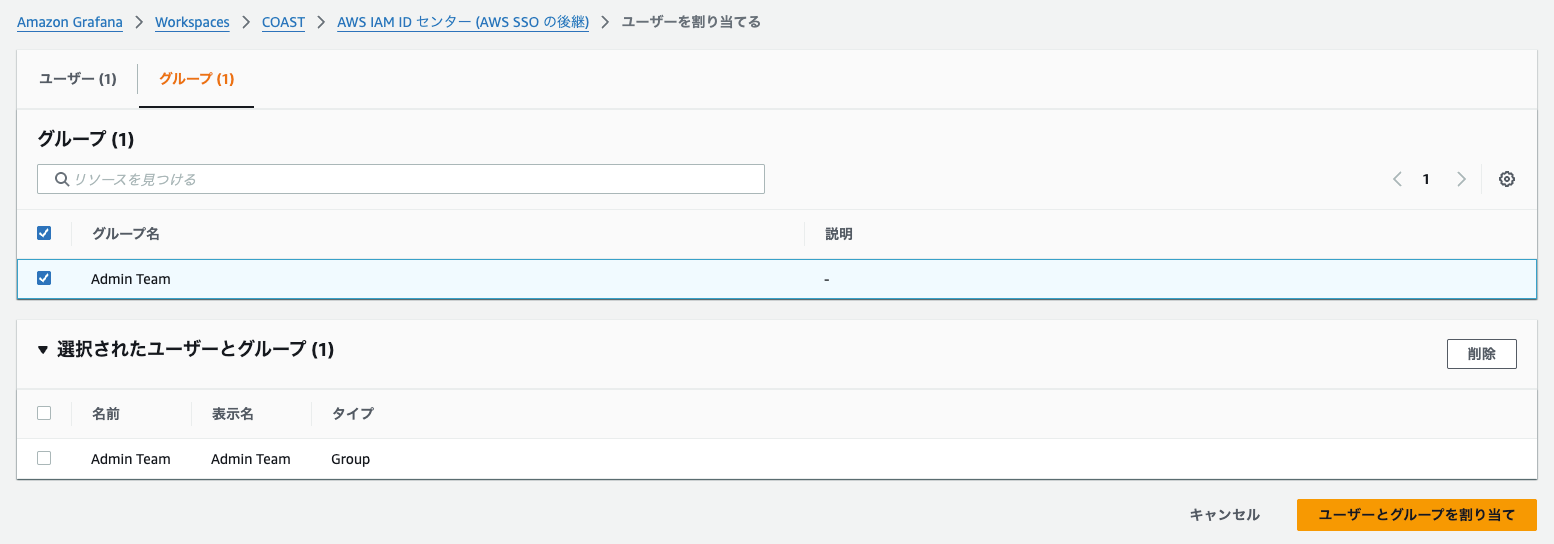The width and height of the screenshot is (1554, 544).
Task: Open table preferences gear icon
Action: coord(1507,179)
